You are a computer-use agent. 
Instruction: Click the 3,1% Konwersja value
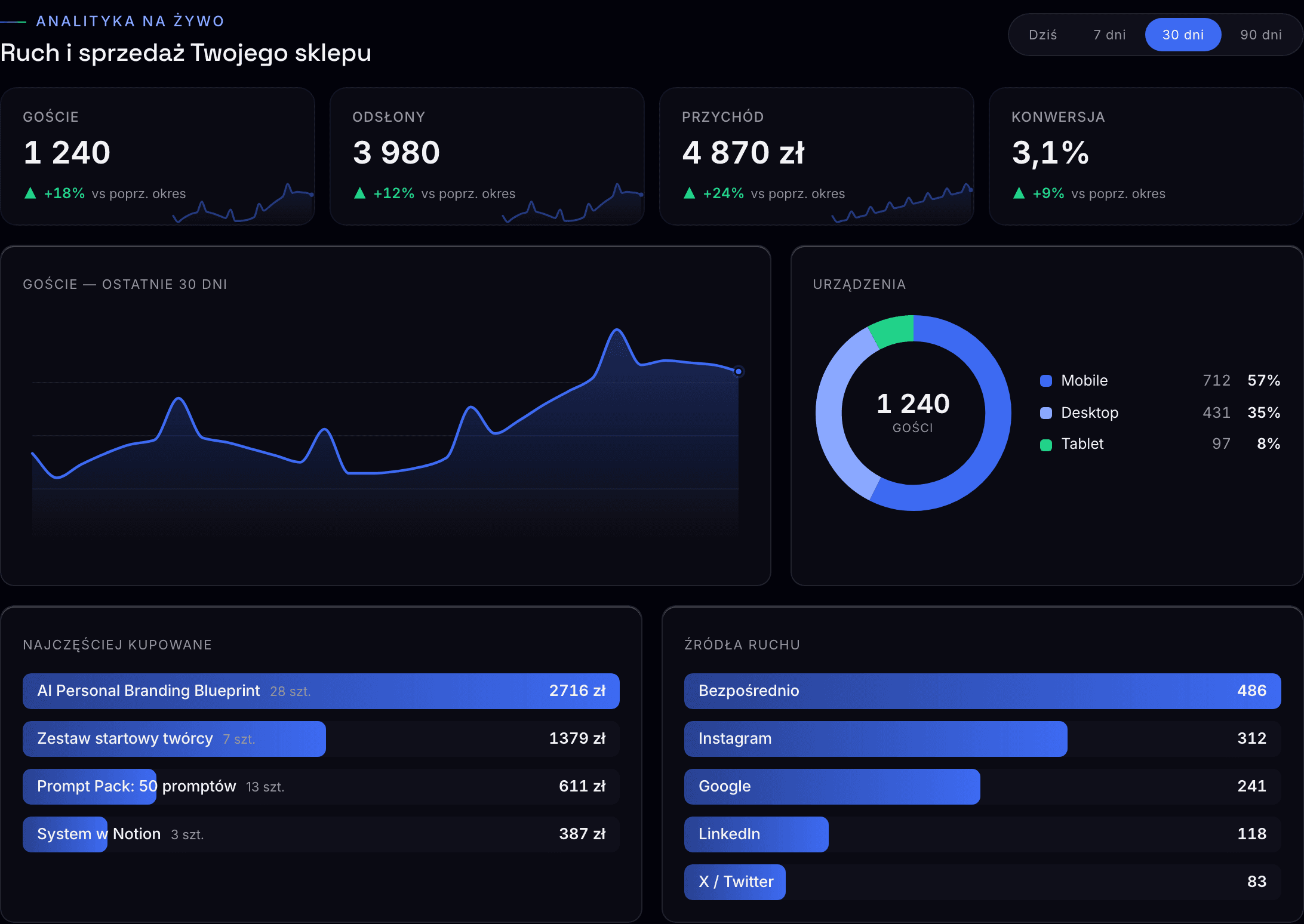(x=1050, y=153)
